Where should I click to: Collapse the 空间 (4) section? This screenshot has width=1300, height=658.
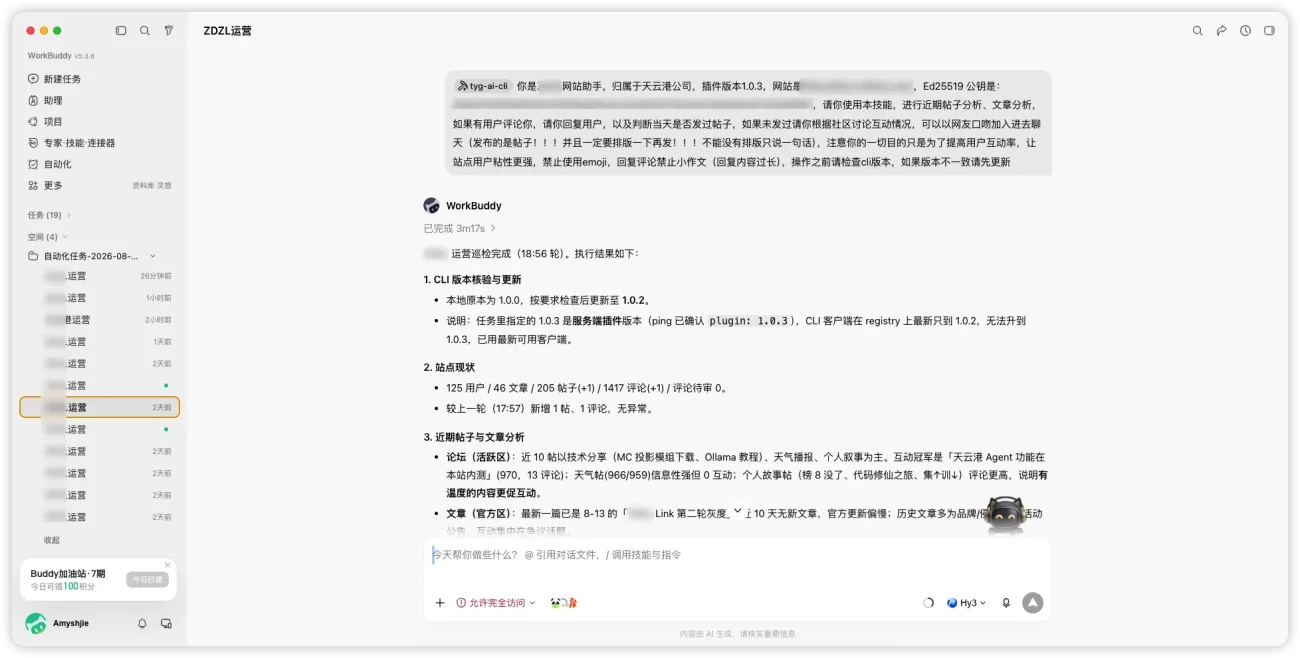[x=47, y=237]
